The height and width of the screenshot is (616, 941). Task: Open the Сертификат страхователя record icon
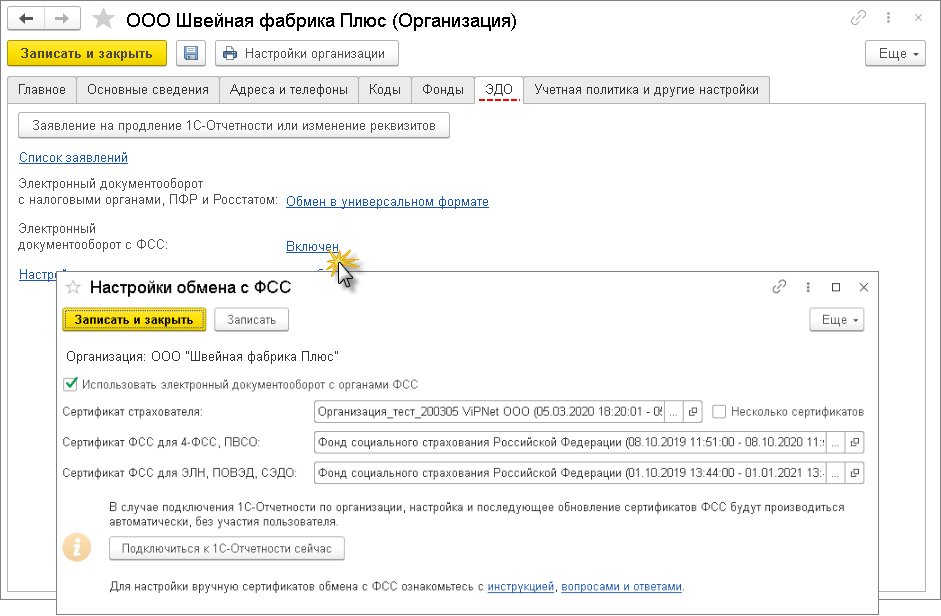693,412
